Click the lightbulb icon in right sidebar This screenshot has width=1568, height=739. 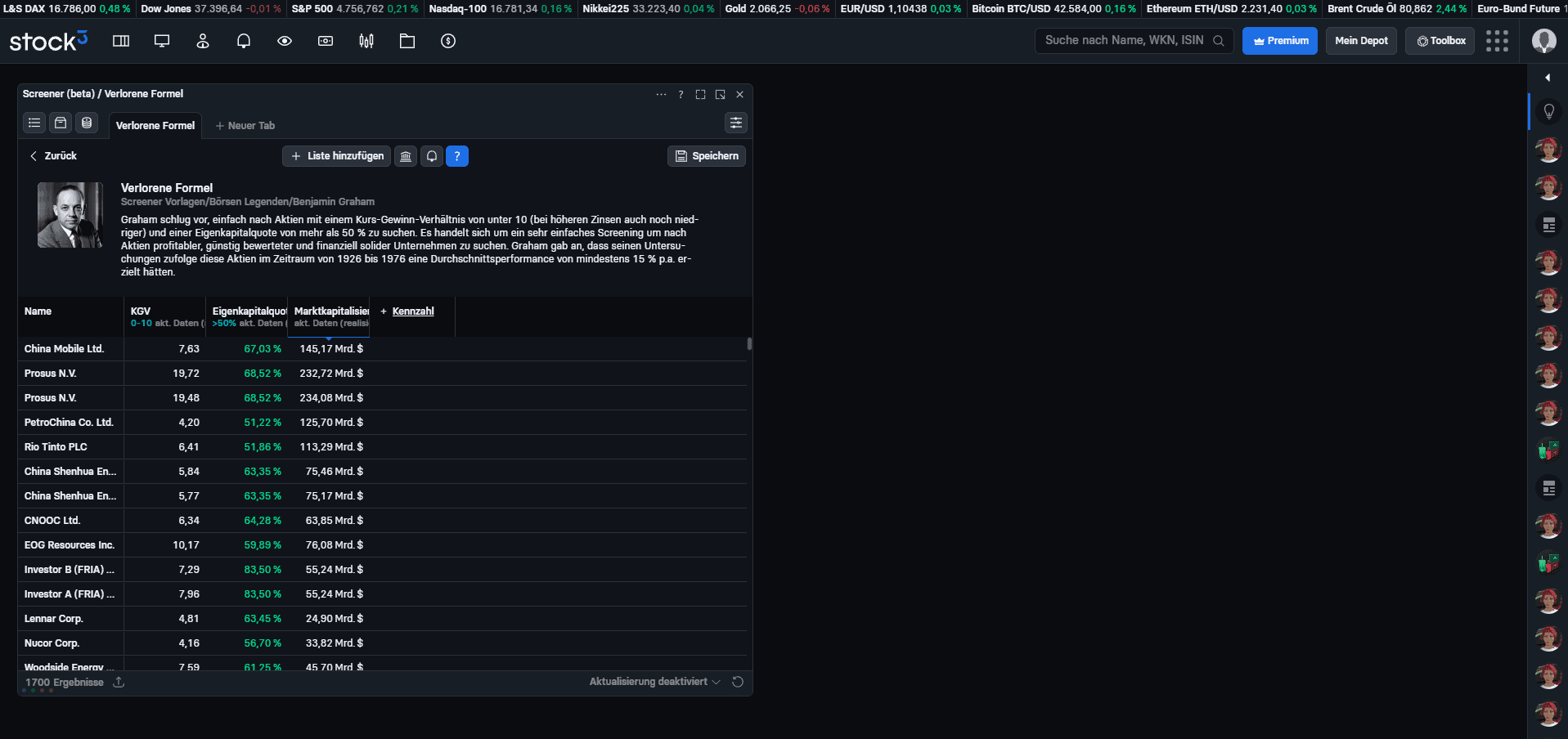point(1548,111)
